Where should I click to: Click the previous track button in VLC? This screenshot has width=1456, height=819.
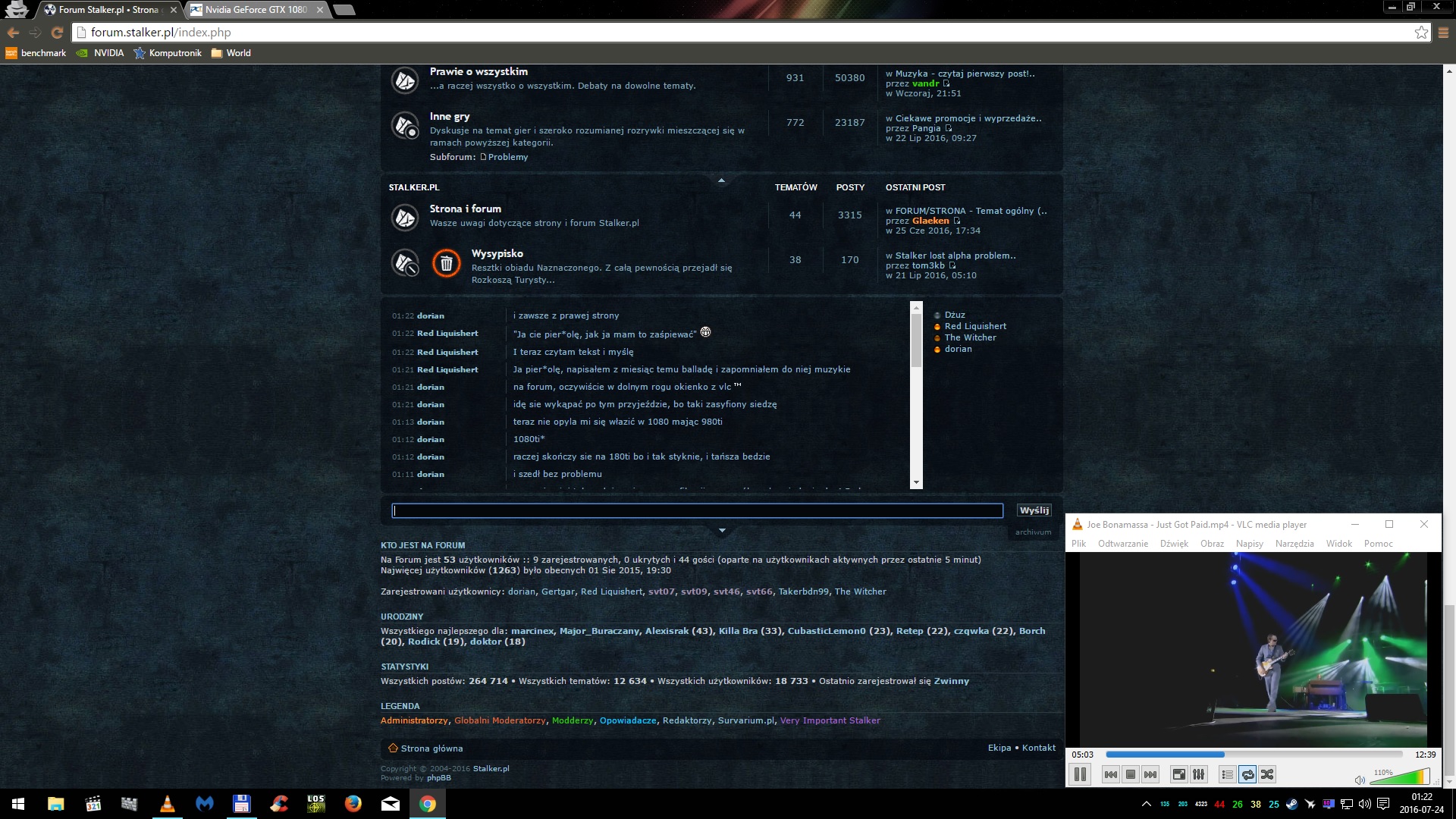1111,774
